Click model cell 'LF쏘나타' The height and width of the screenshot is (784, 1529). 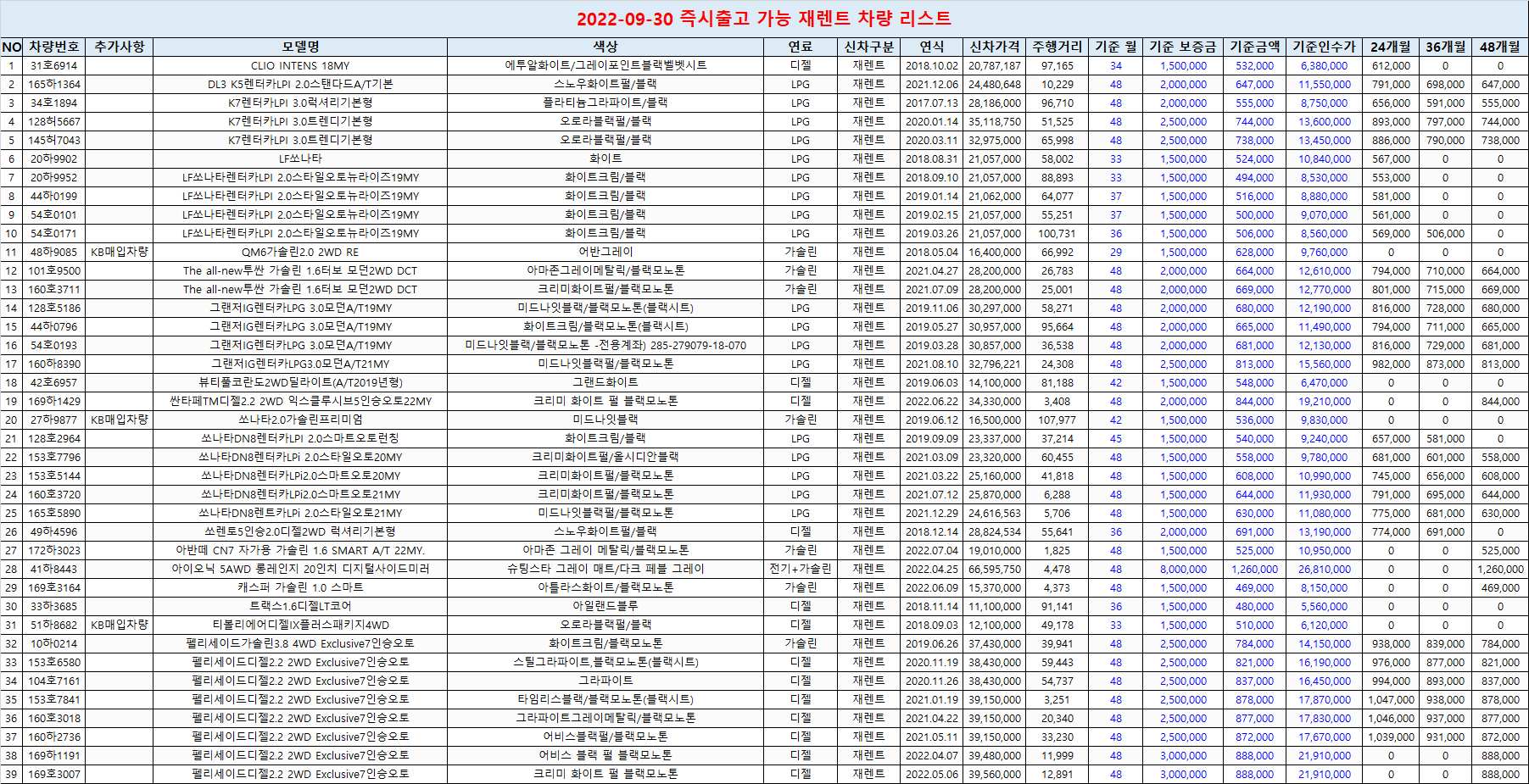coord(300,158)
